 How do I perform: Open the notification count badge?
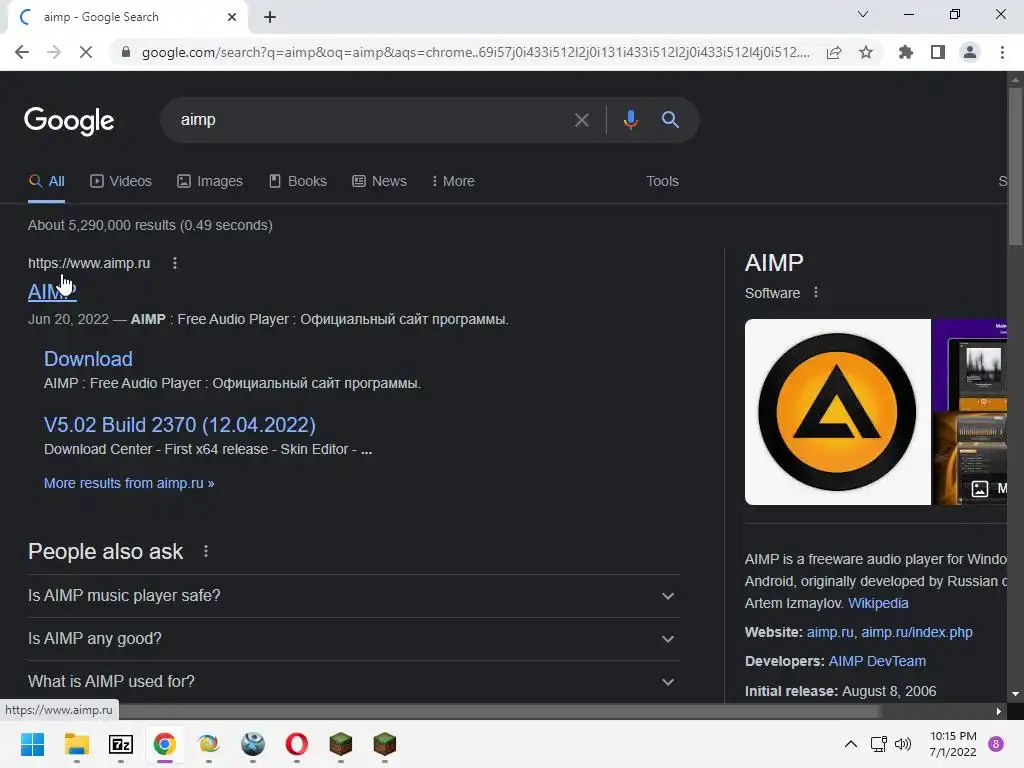(996, 744)
